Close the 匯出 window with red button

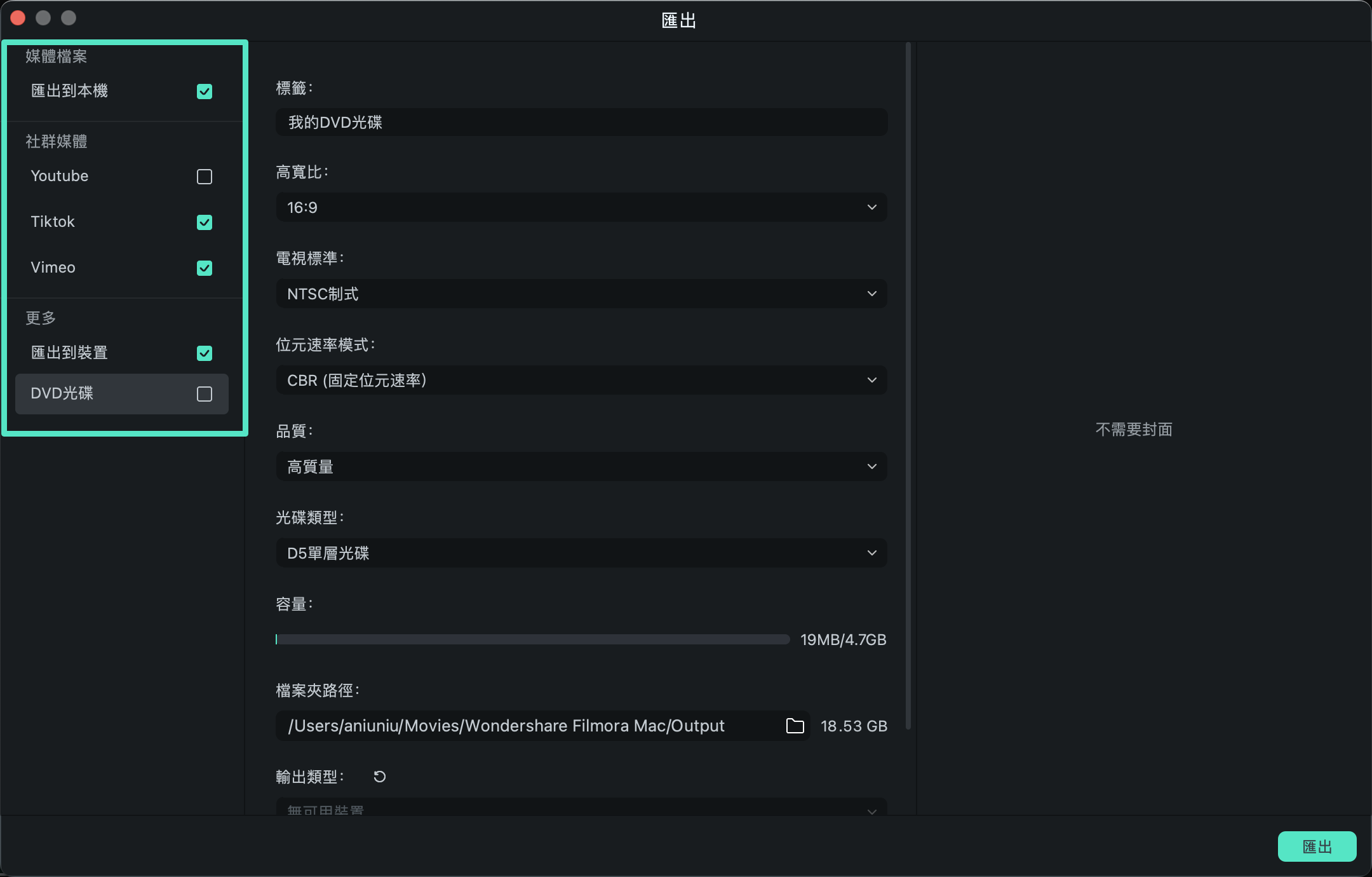(x=18, y=18)
